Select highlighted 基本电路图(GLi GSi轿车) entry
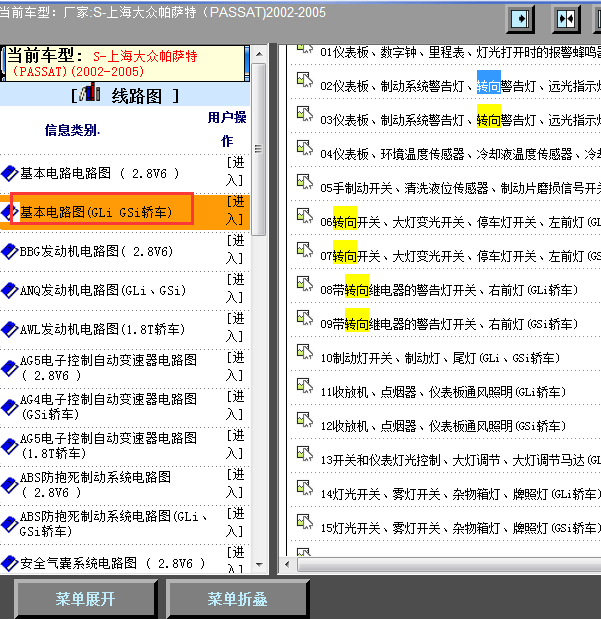Screen dimensions: 601x619 [96, 212]
